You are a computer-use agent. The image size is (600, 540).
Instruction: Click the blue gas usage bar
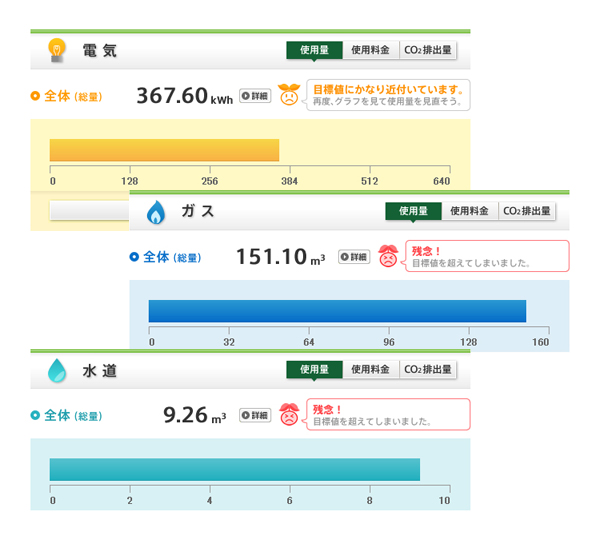pyautogui.click(x=337, y=311)
